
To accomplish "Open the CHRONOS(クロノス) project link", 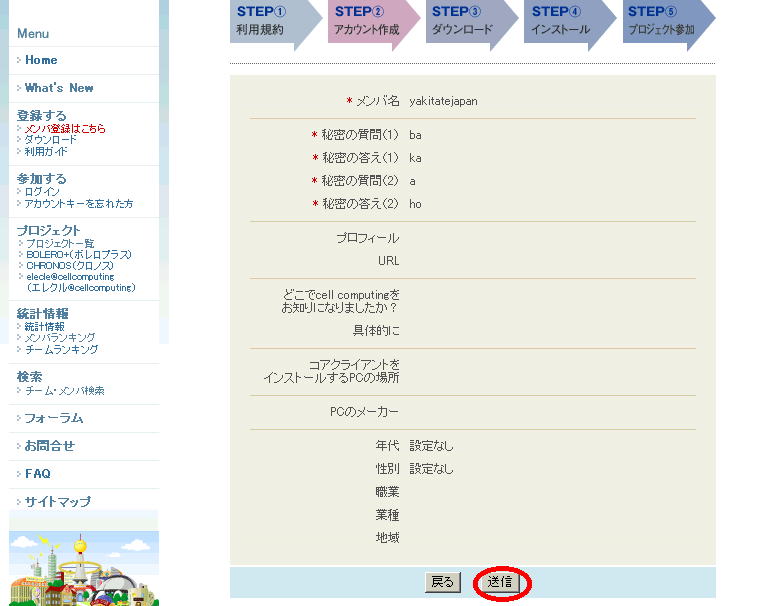I will 70,266.
